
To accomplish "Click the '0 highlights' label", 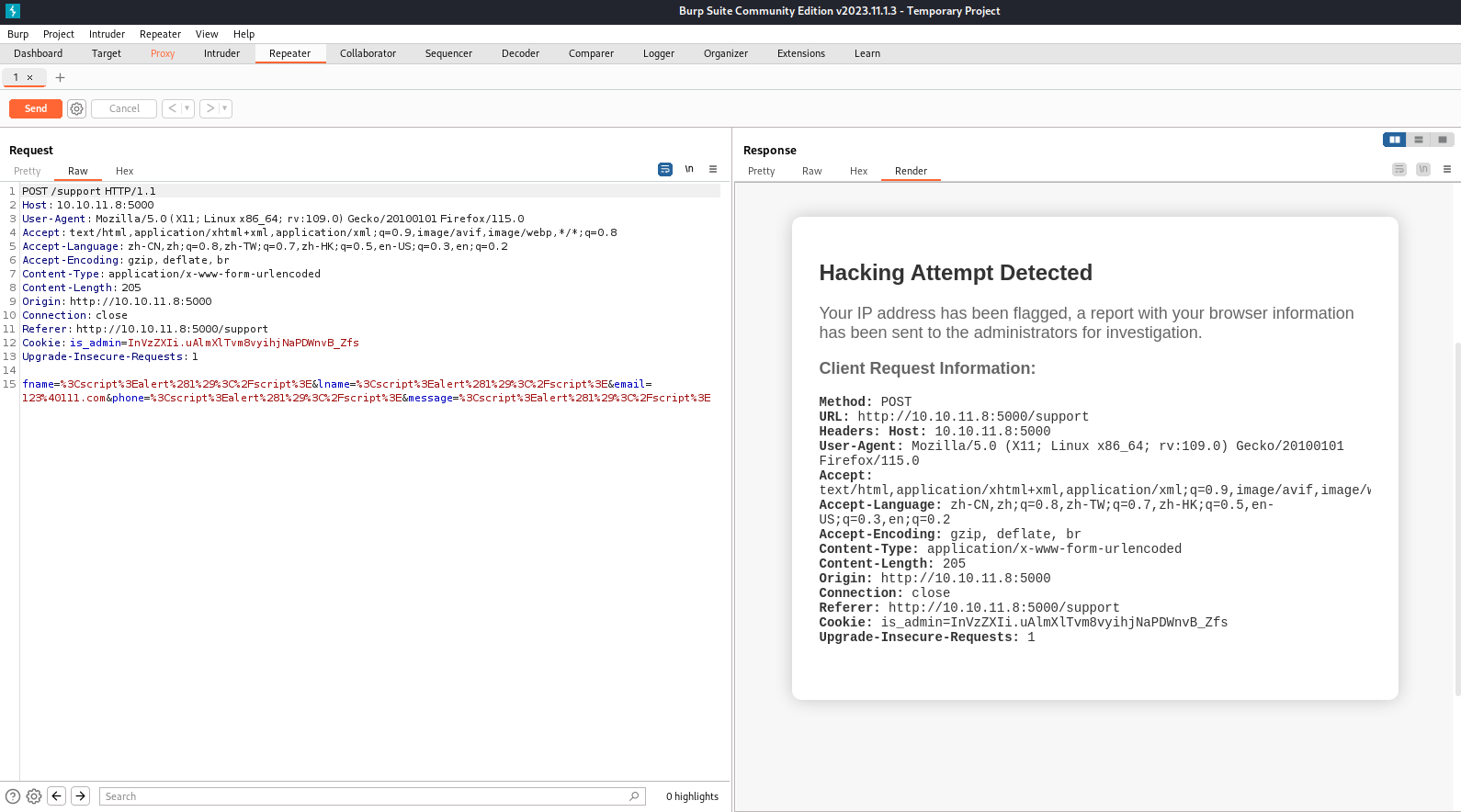I will pyautogui.click(x=693, y=796).
